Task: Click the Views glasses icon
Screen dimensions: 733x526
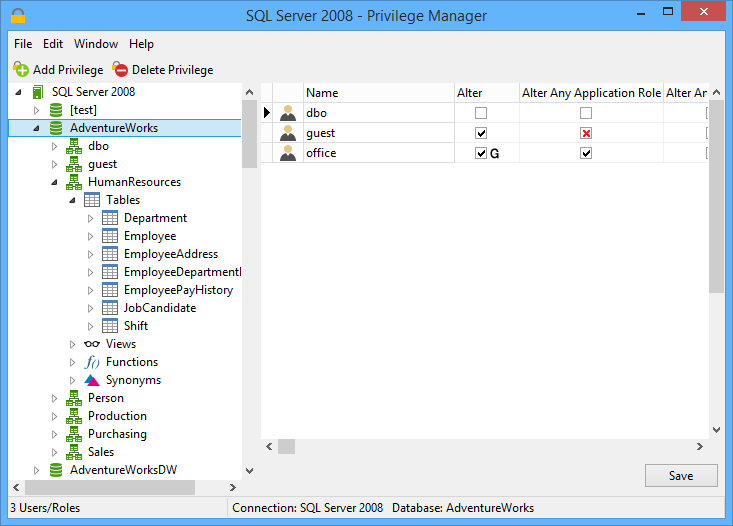Action: tap(92, 344)
